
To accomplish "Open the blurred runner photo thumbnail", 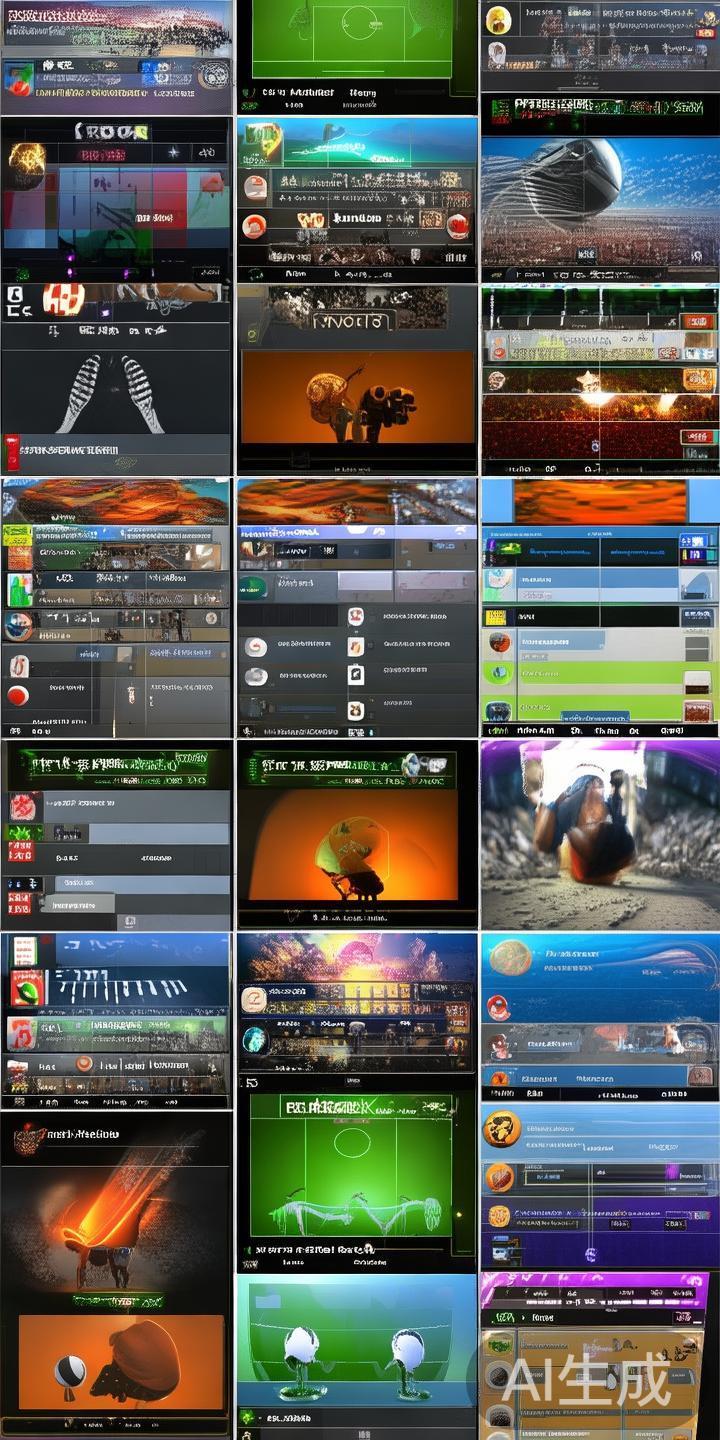I will point(599,835).
